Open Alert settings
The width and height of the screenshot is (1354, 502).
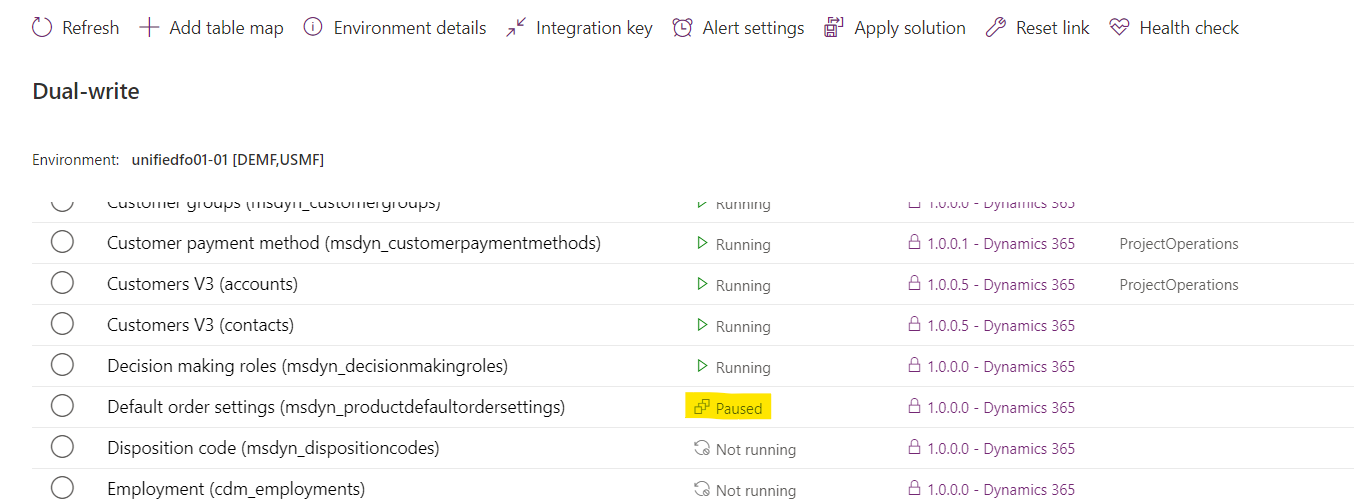[x=753, y=28]
